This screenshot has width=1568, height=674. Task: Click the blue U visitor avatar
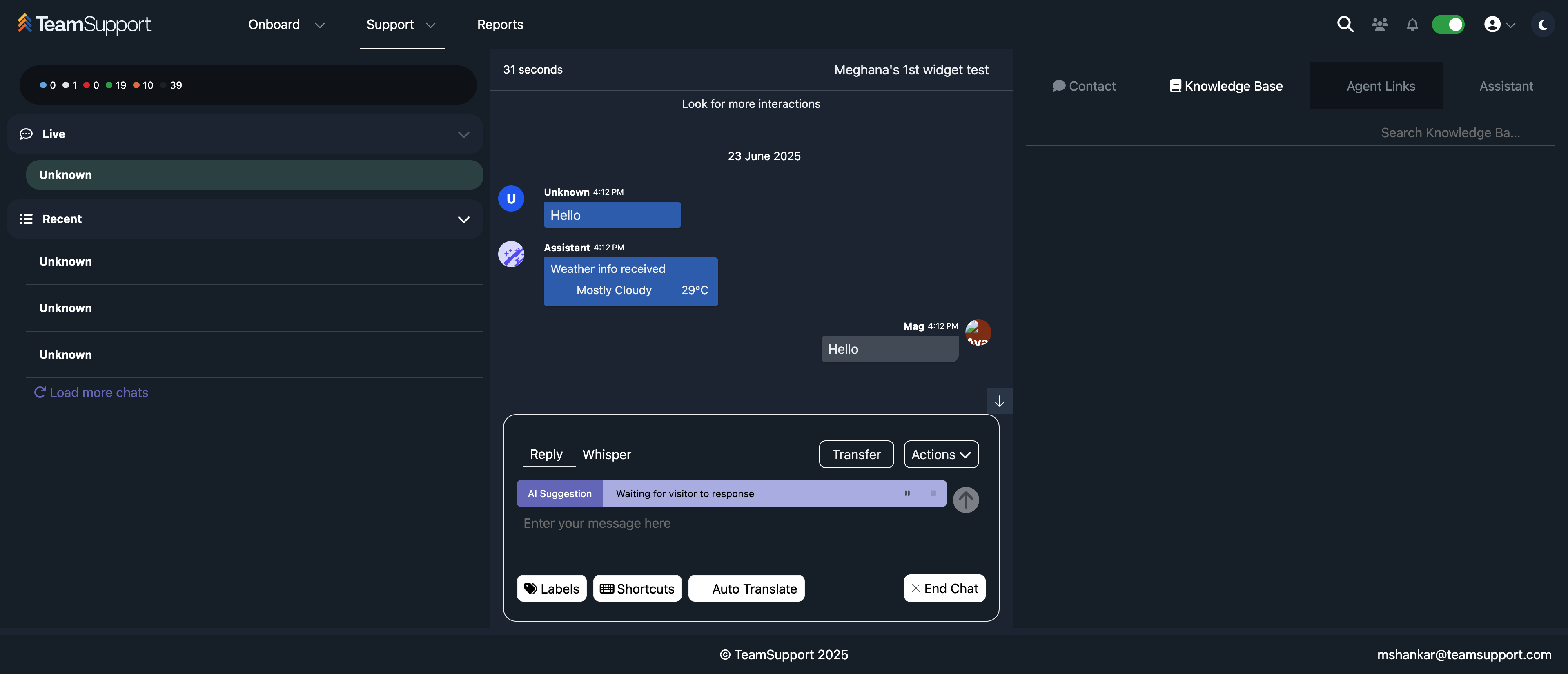511,199
